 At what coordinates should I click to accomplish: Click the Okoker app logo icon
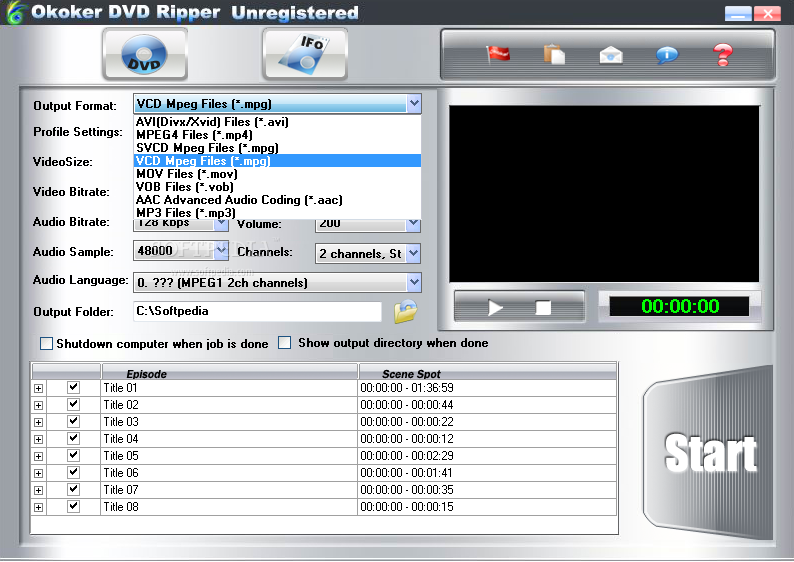click(16, 12)
